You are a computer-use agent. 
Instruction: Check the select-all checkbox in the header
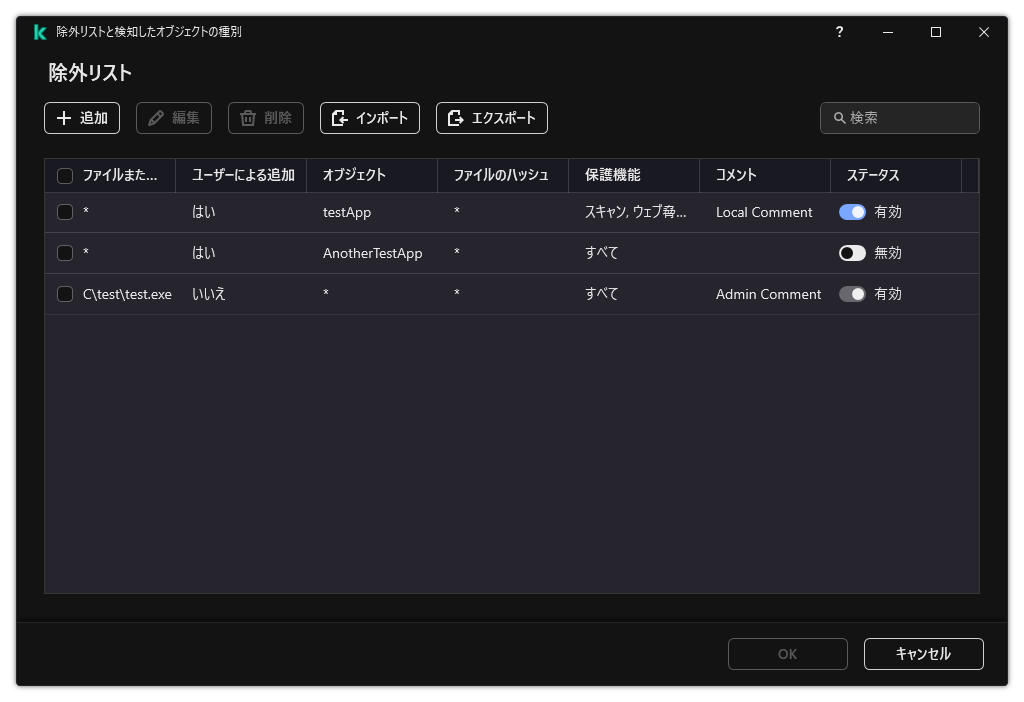coord(65,175)
